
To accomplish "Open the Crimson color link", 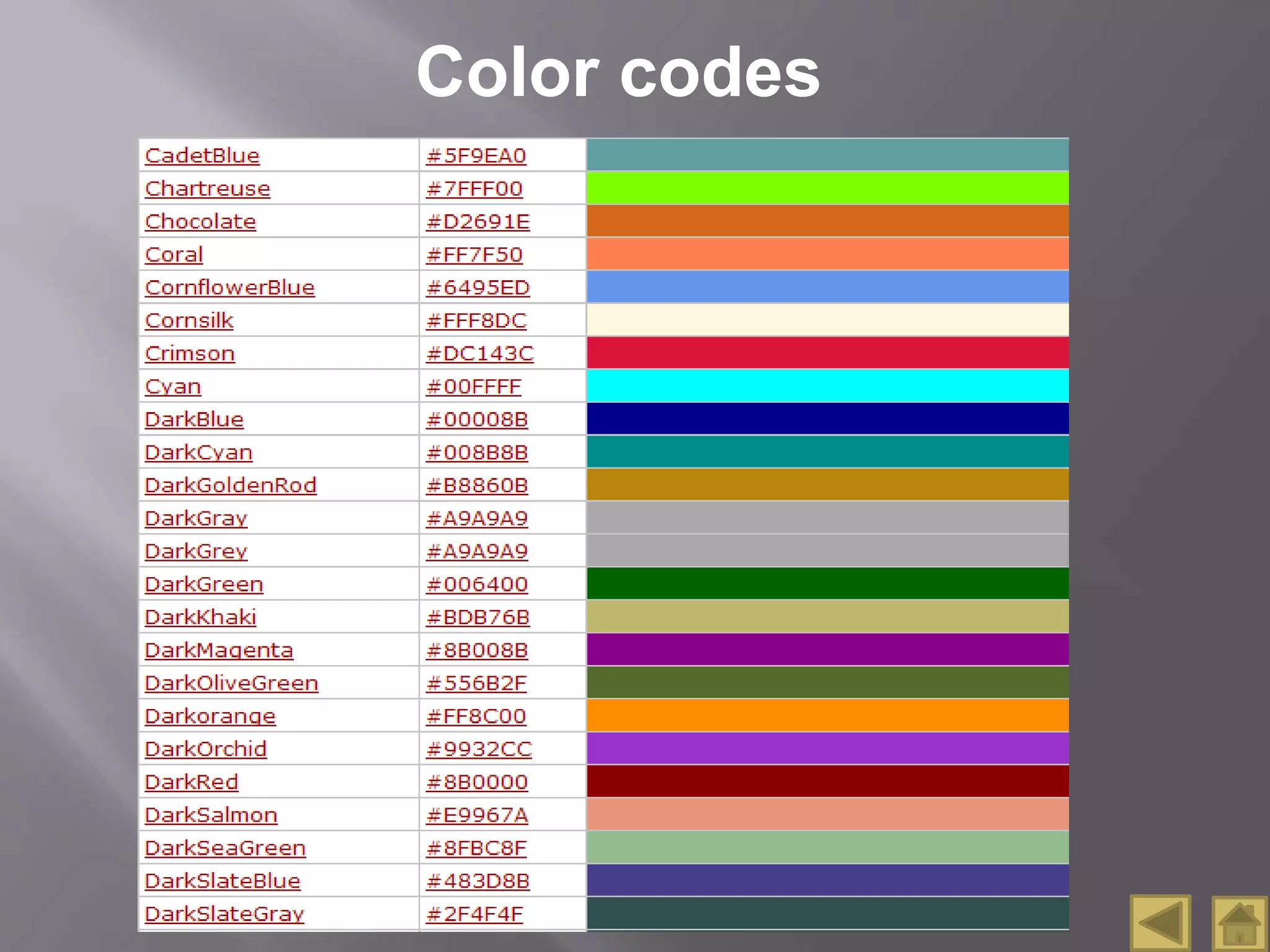I will pyautogui.click(x=190, y=353).
